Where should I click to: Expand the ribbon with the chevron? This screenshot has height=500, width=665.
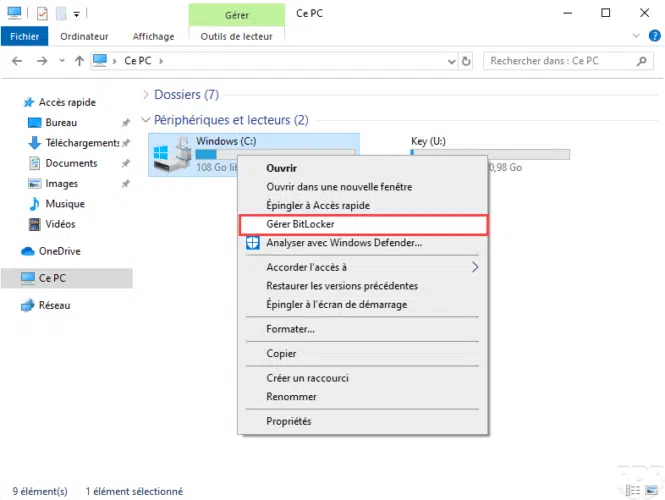click(x=636, y=36)
